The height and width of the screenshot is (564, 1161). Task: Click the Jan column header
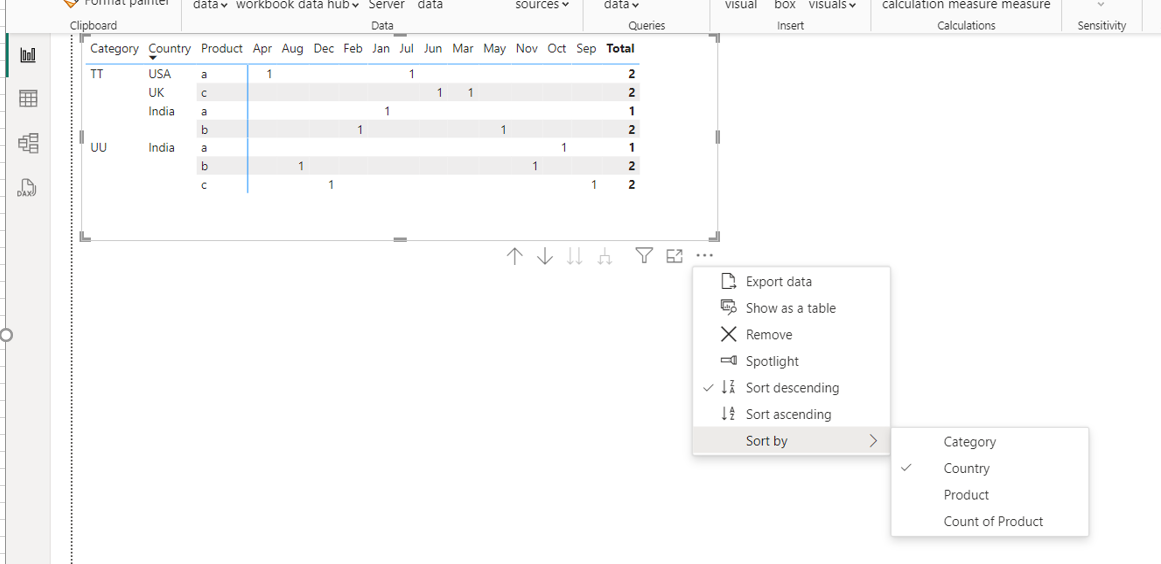(x=381, y=49)
